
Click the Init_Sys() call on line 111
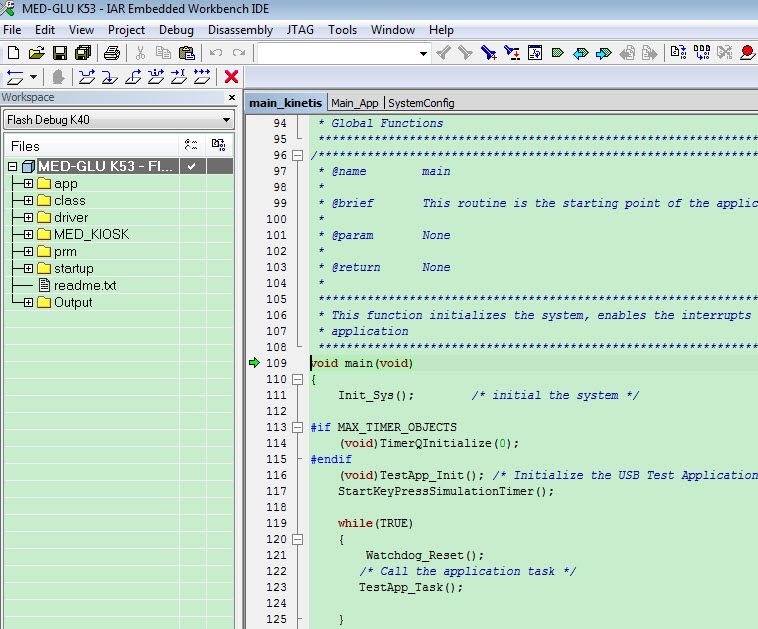coord(376,395)
